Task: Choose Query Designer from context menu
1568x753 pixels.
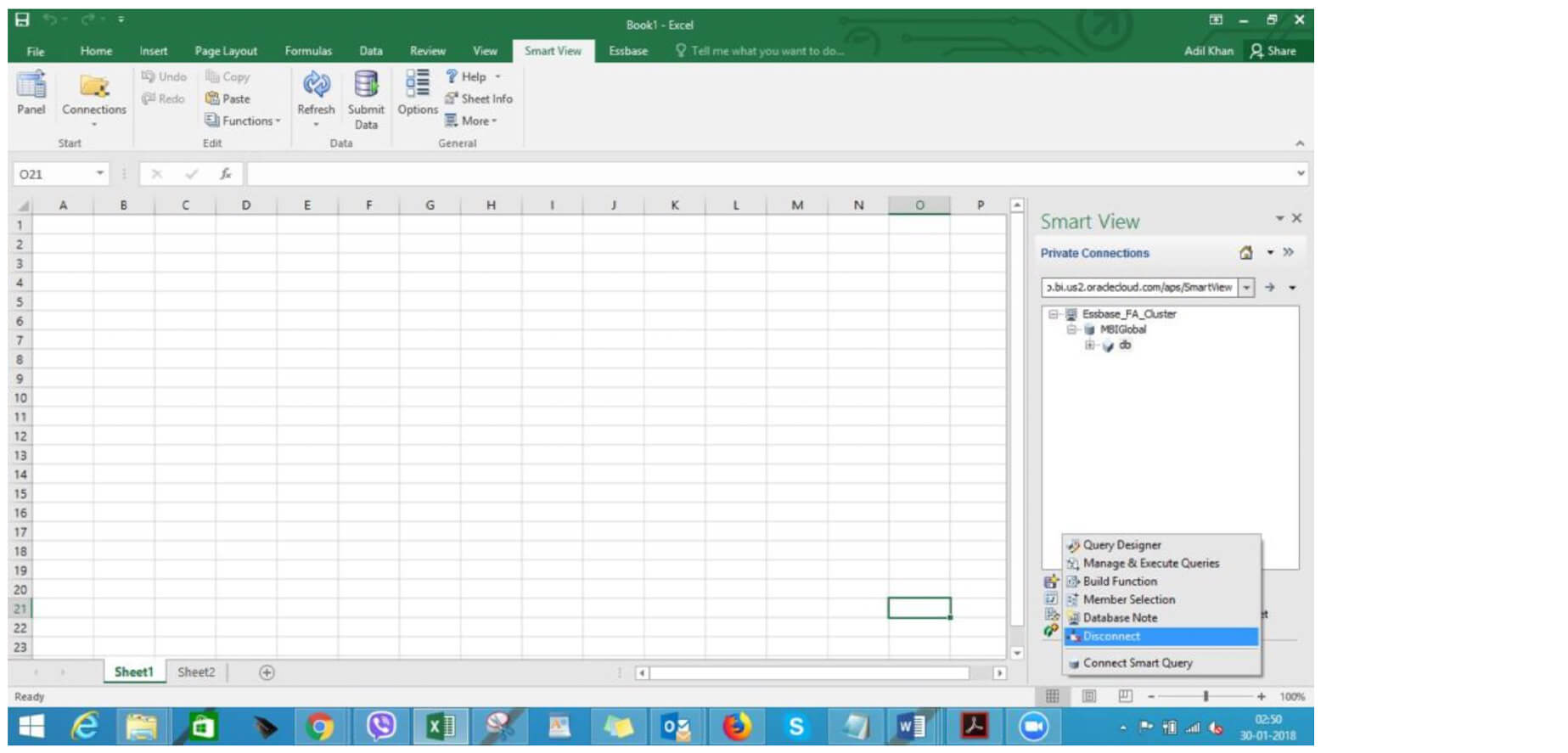Action: pos(1161,545)
